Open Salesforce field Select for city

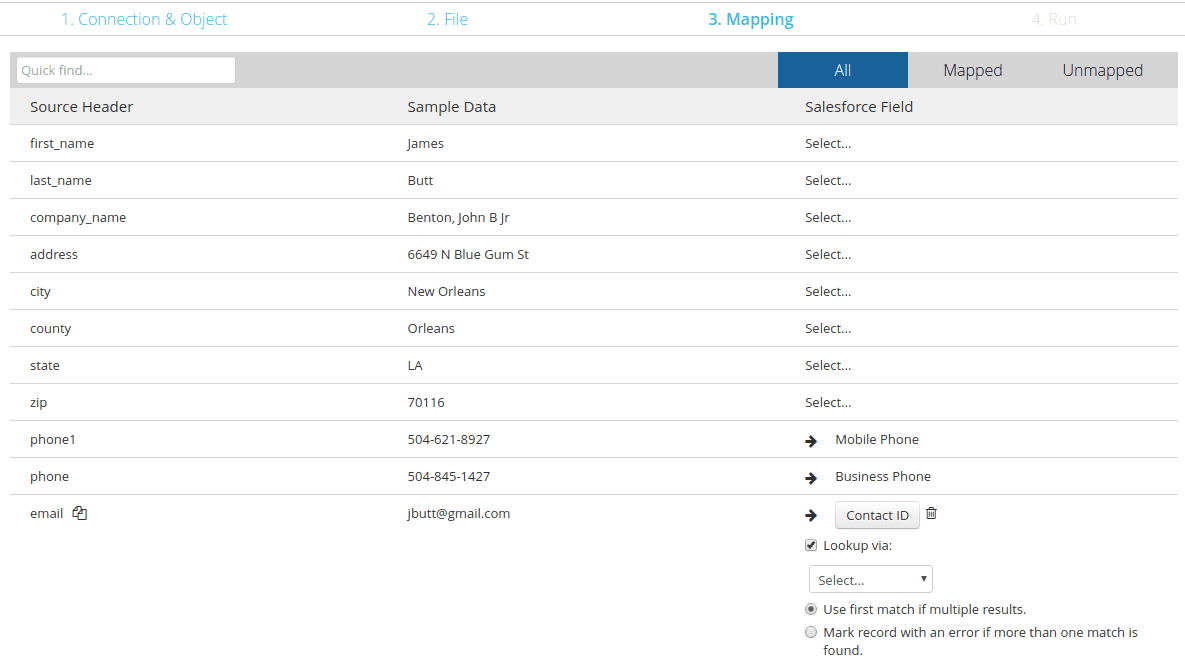click(x=828, y=292)
